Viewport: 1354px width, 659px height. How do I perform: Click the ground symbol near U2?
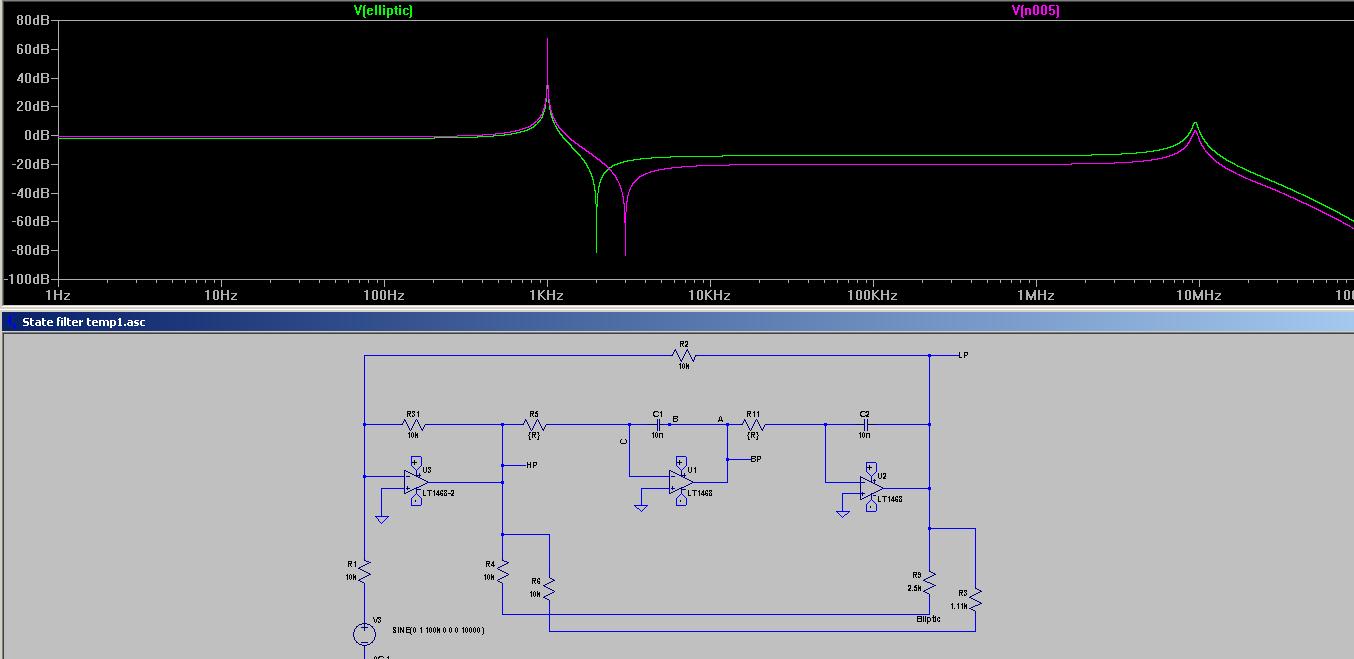coord(843,513)
